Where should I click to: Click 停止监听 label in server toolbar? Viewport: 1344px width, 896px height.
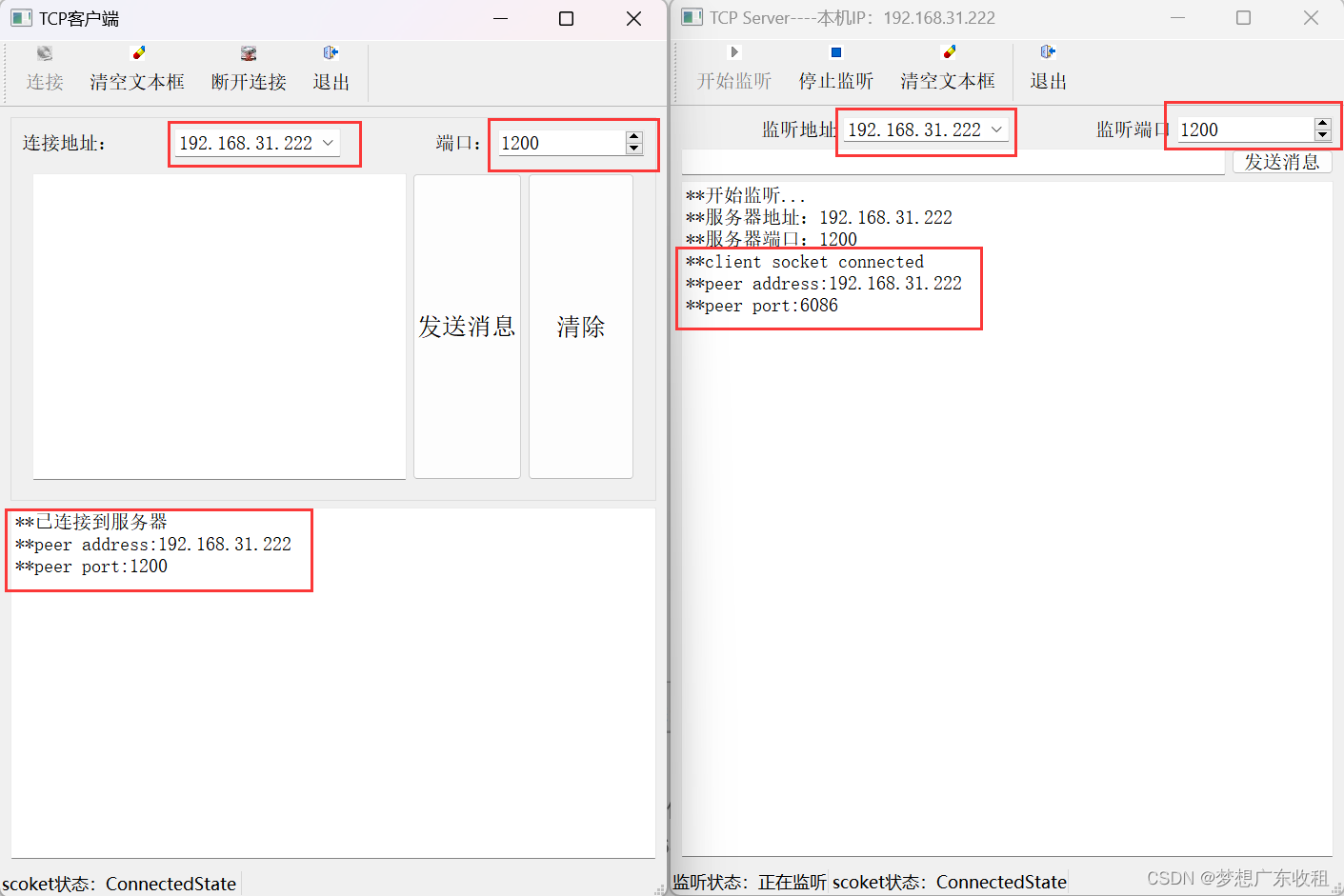pos(836,81)
